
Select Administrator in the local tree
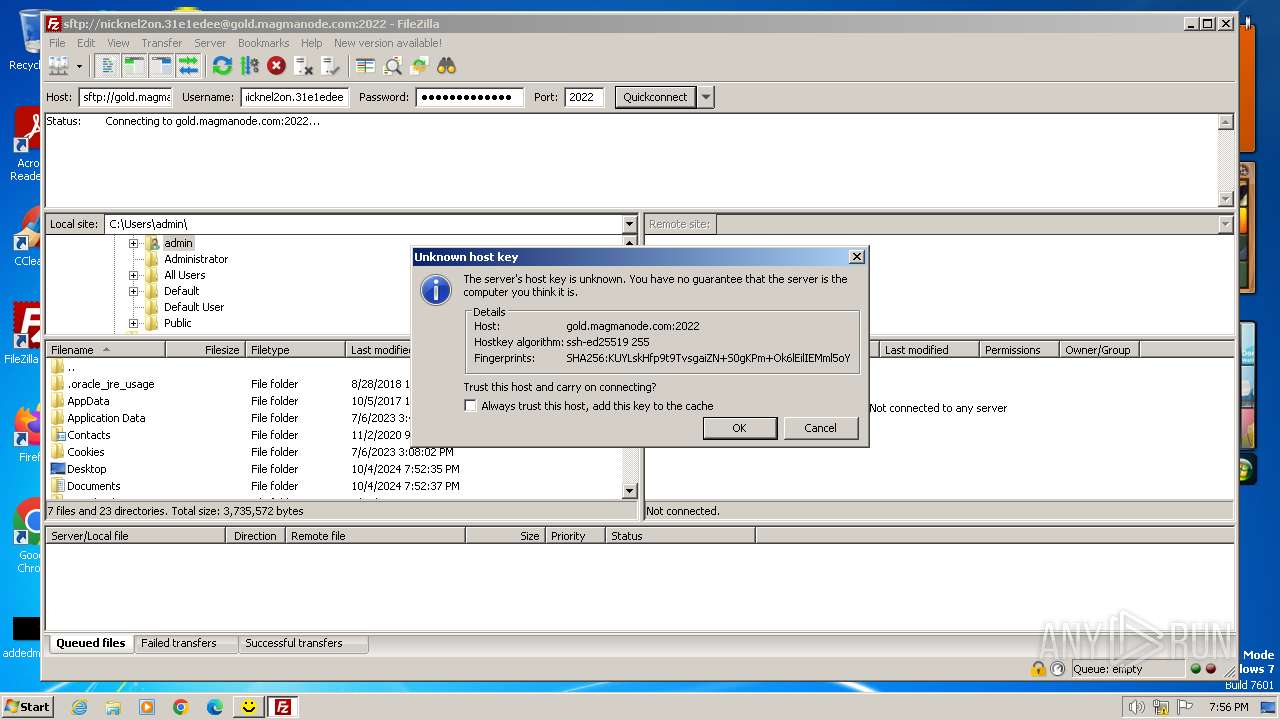[196, 259]
